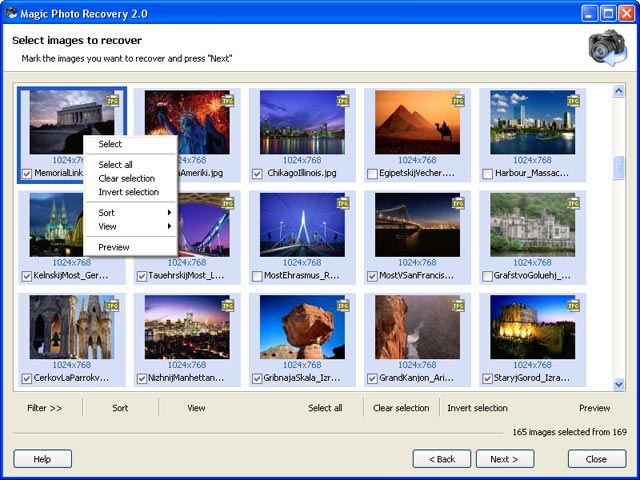Click the vertical scrollbar down arrow
Screen dimensions: 640x480
[x=619, y=384]
